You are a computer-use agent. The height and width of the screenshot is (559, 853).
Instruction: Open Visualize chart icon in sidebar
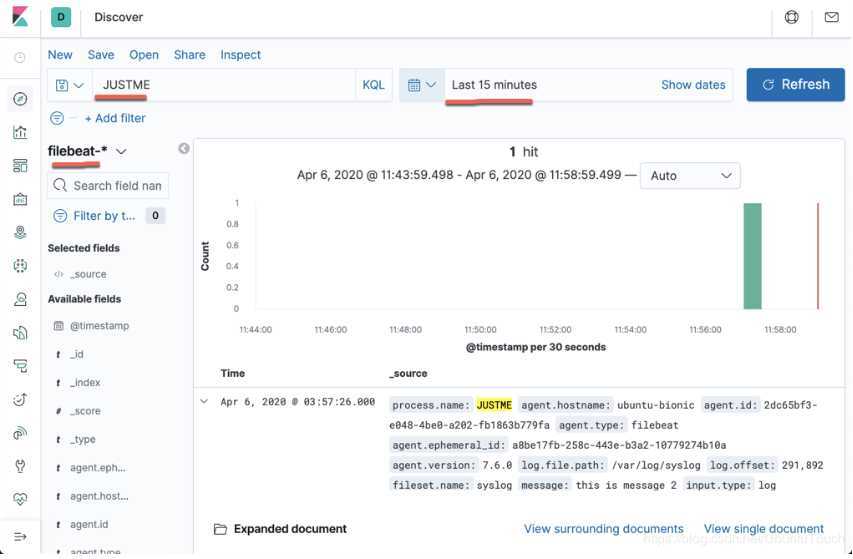(20, 132)
